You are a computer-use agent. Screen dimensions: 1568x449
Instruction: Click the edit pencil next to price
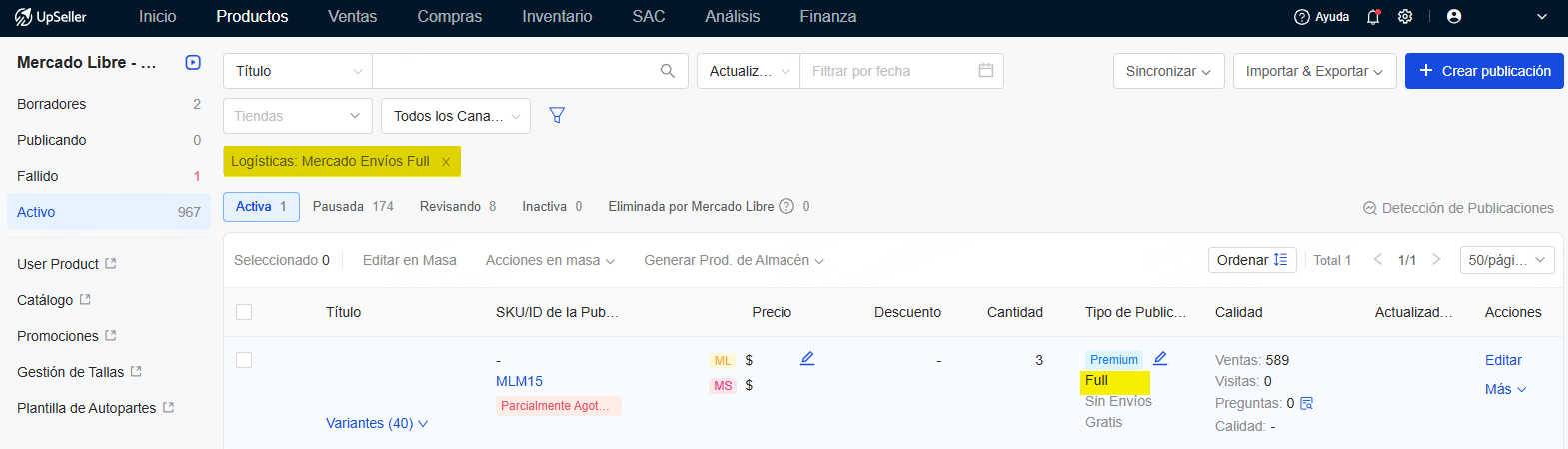point(807,358)
